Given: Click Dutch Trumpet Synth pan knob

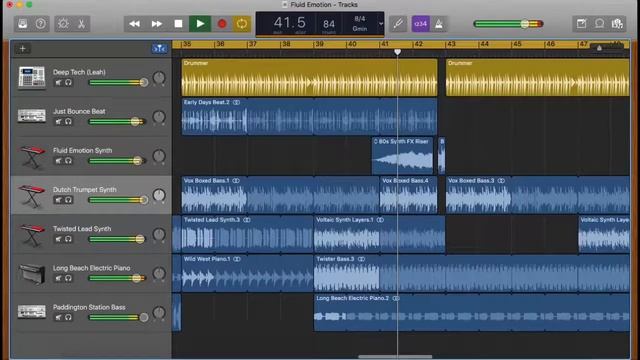Looking at the screenshot, I should point(159,196).
